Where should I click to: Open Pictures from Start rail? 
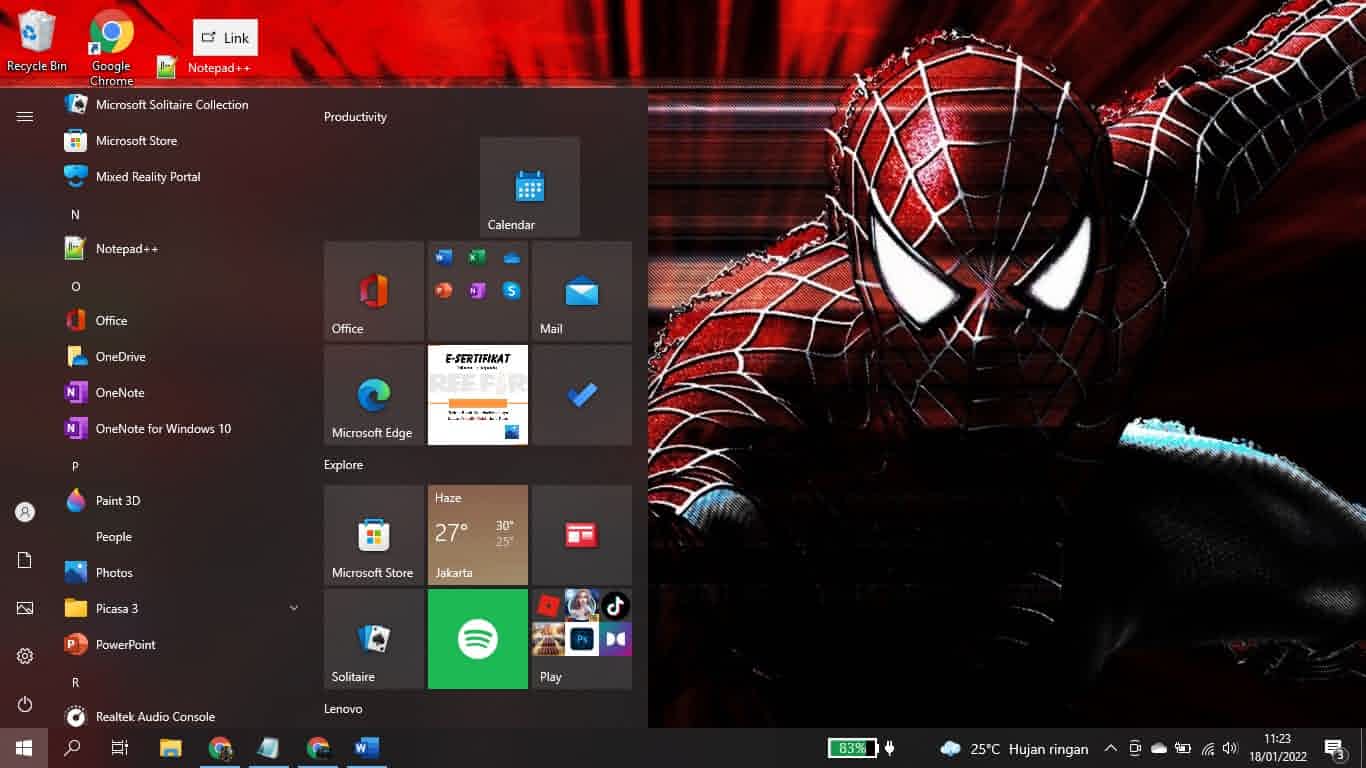25,608
